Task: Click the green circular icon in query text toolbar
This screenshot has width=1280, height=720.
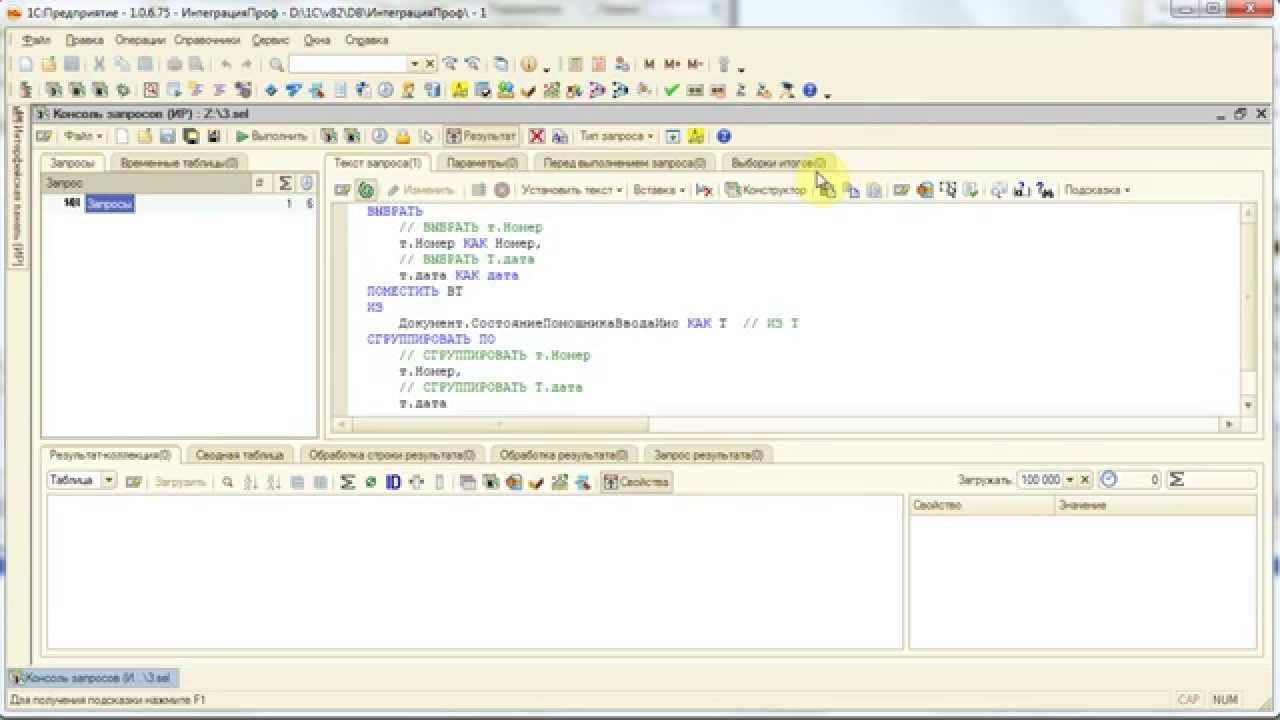Action: point(366,190)
